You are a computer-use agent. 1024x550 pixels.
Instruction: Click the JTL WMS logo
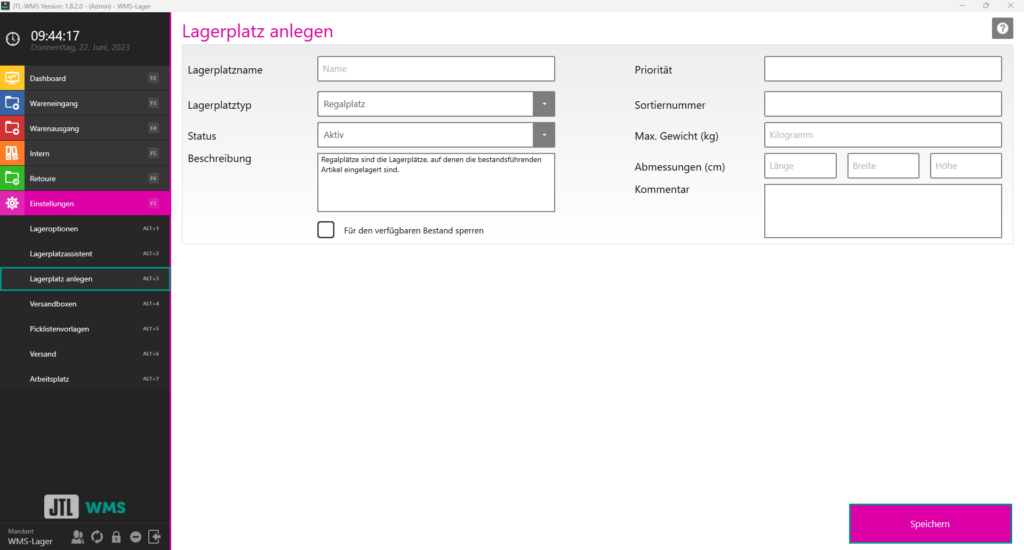(85, 507)
